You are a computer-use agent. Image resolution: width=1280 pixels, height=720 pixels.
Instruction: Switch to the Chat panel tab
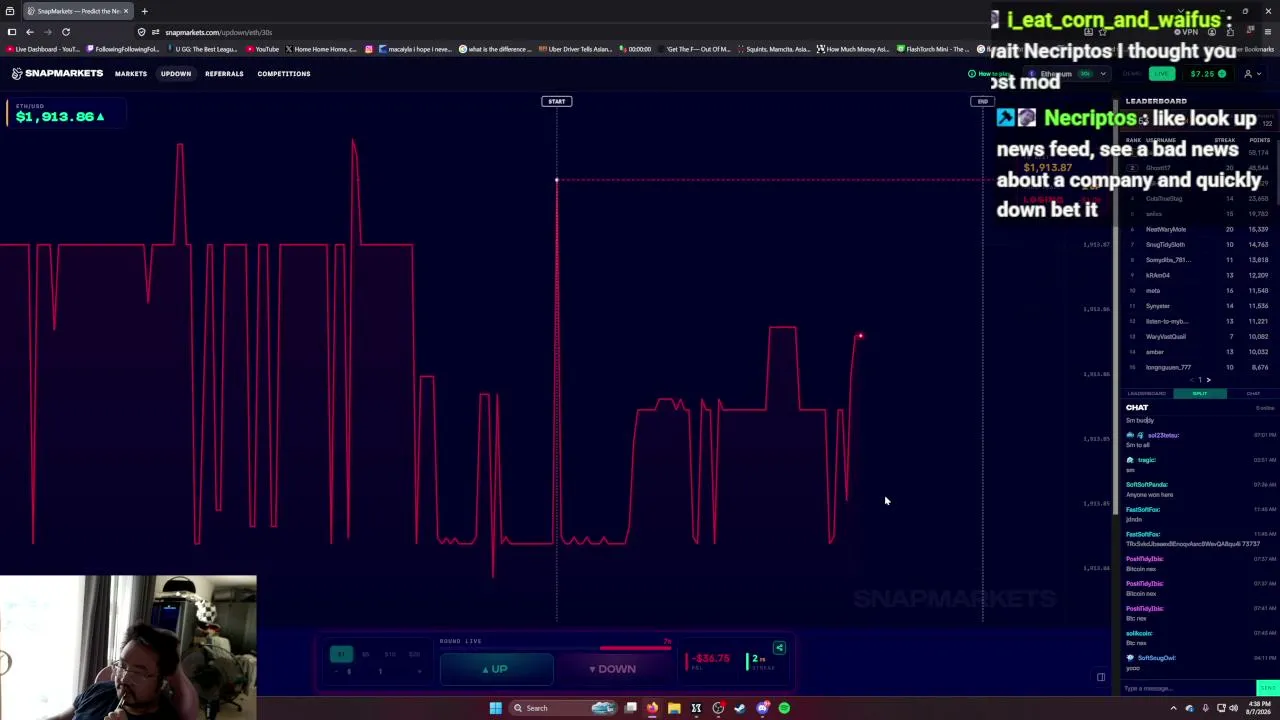click(x=1252, y=393)
